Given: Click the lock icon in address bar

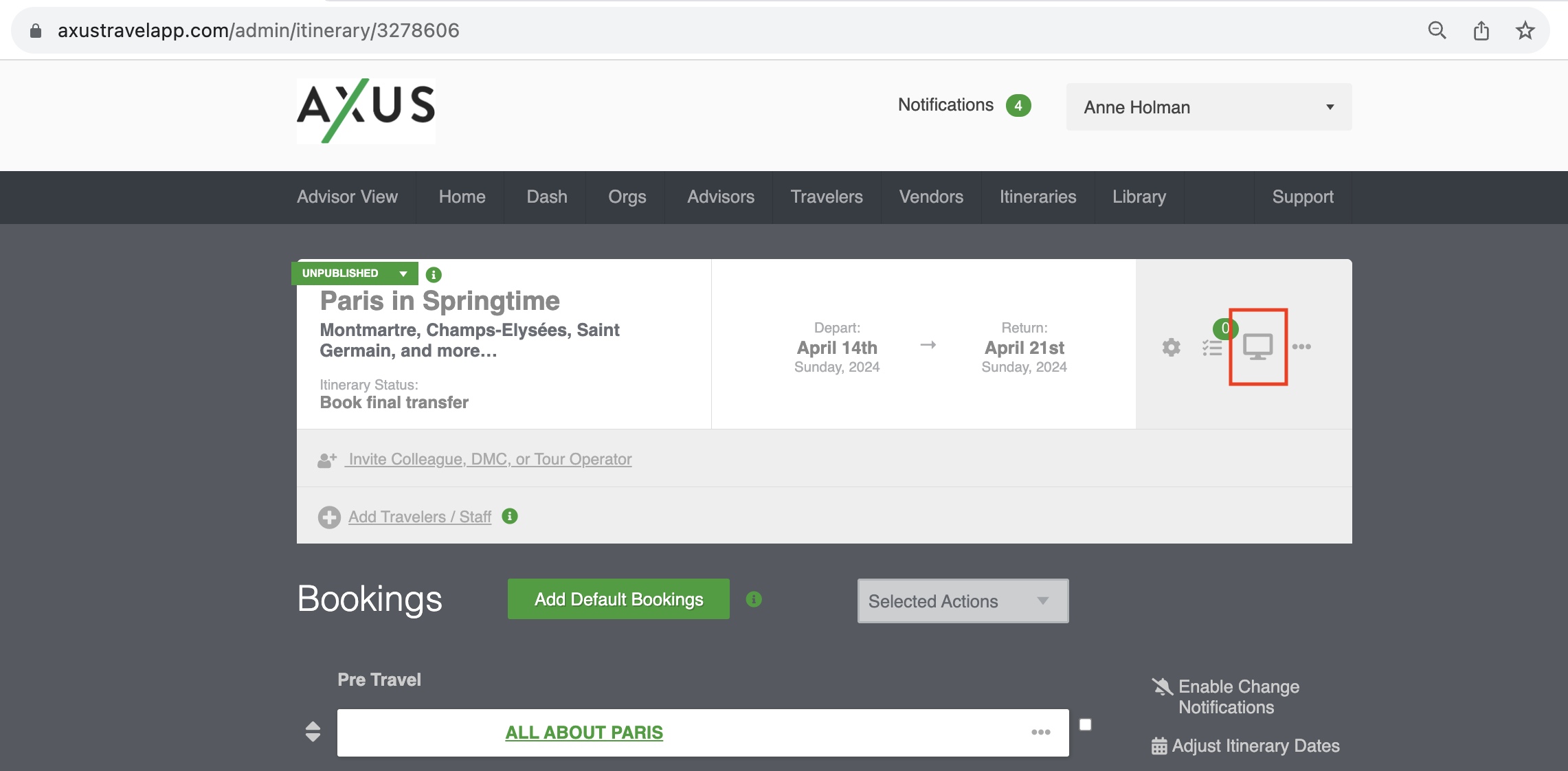Looking at the screenshot, I should (x=36, y=30).
